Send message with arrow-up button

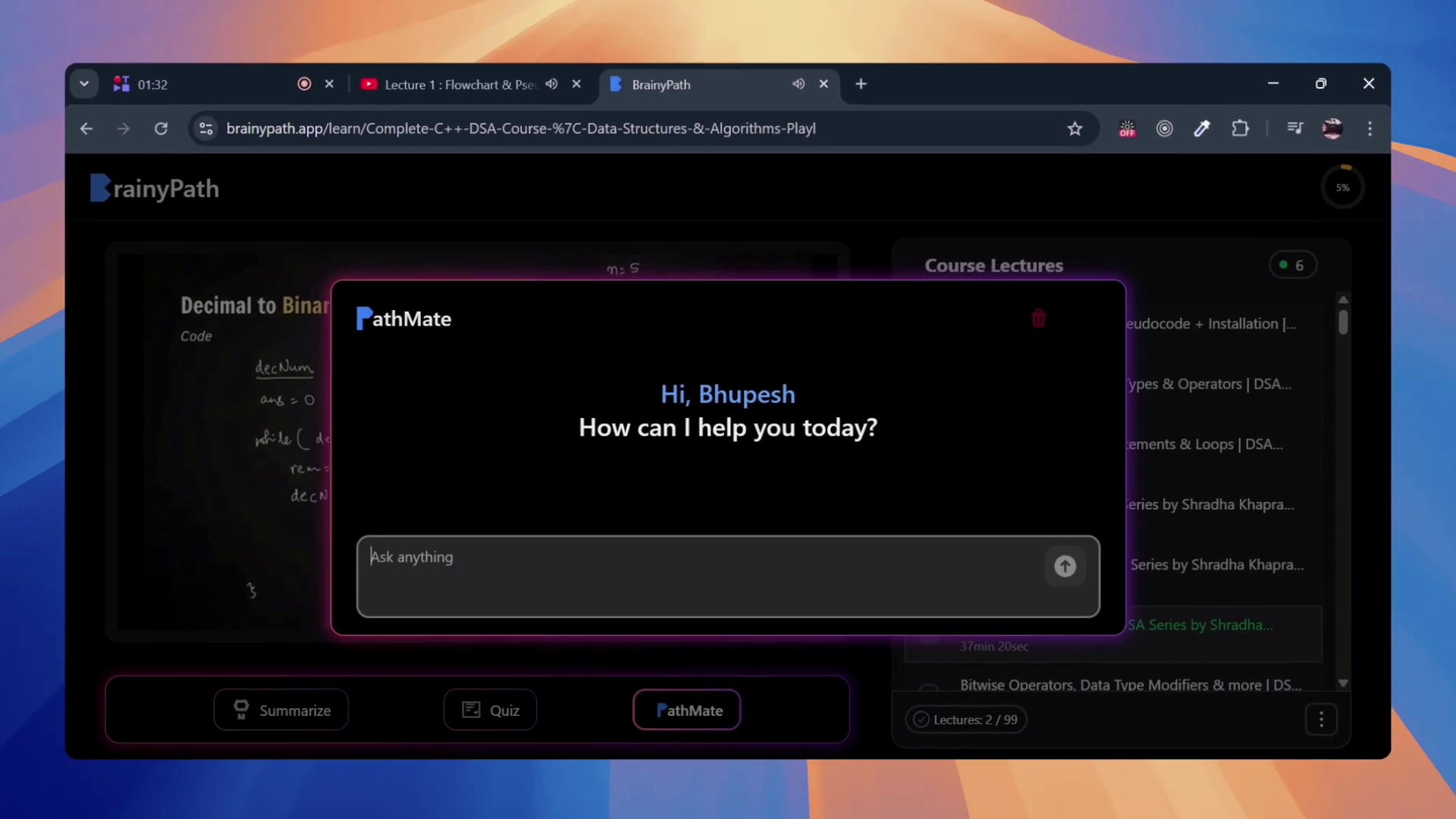pyautogui.click(x=1065, y=566)
